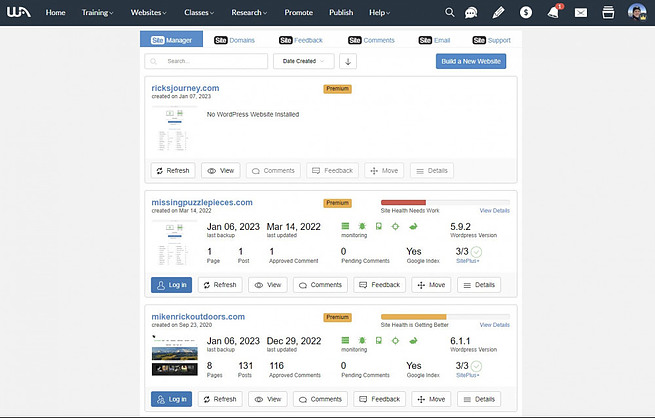The height and width of the screenshot is (418, 655).
Task: Open Details for mikenrickoutdoors.com
Action: click(x=479, y=399)
